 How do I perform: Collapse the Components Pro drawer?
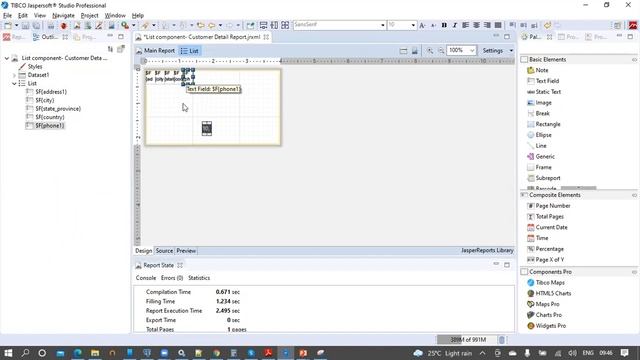click(x=634, y=272)
